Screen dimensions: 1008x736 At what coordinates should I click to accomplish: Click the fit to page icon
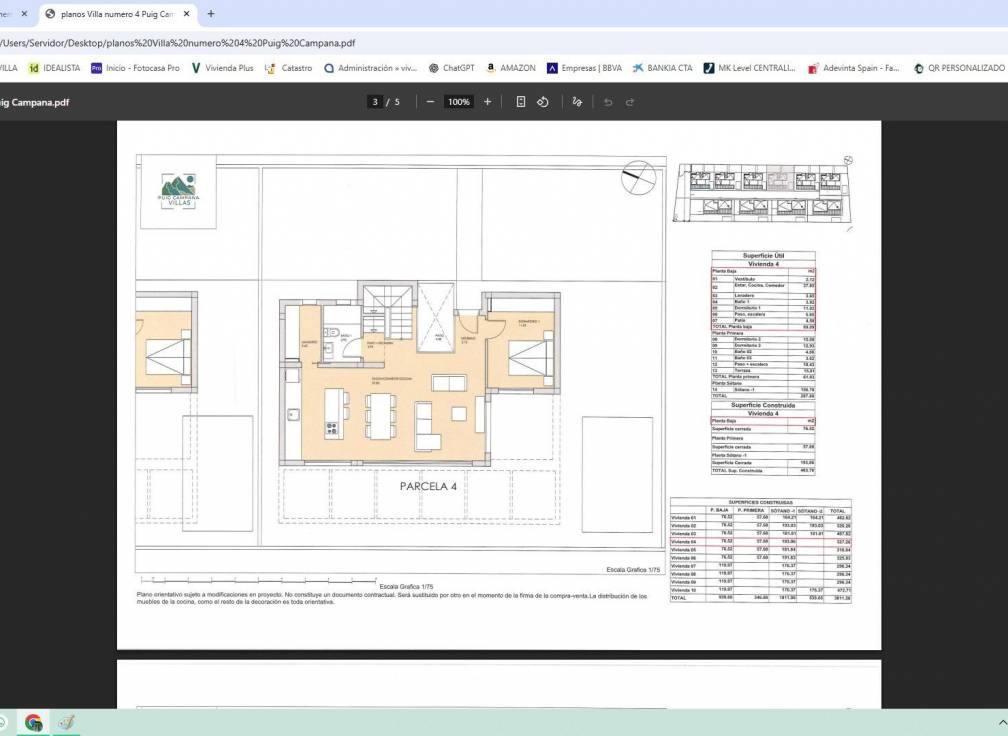point(521,102)
